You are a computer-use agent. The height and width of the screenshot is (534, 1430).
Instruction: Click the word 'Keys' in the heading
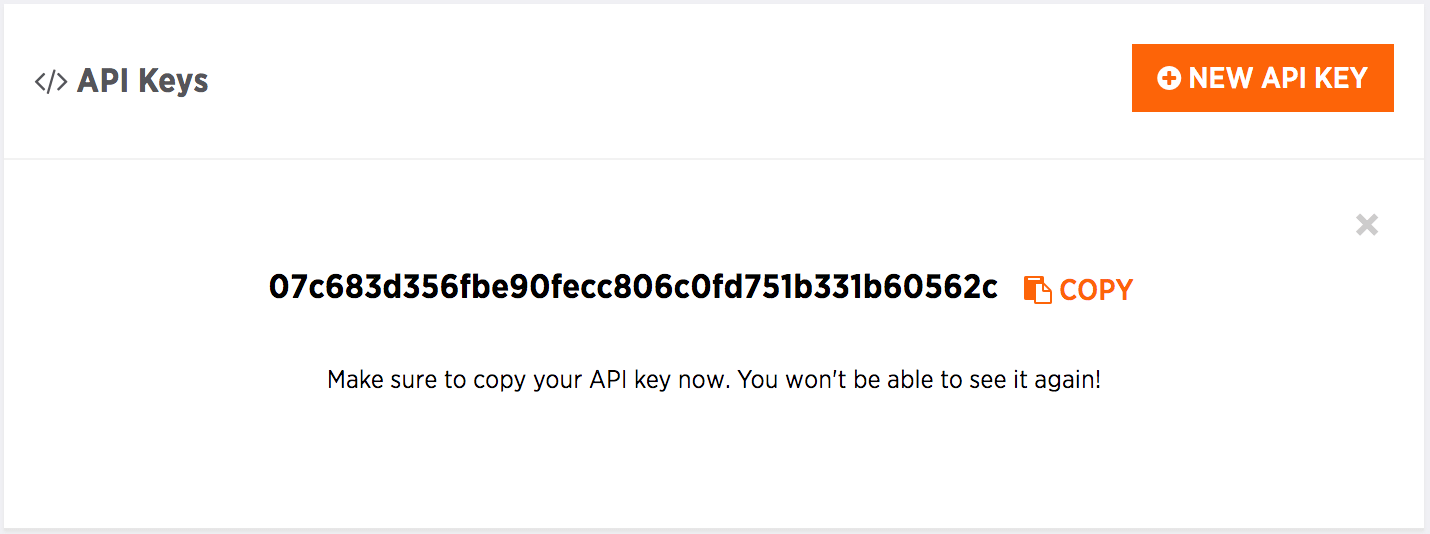172,81
